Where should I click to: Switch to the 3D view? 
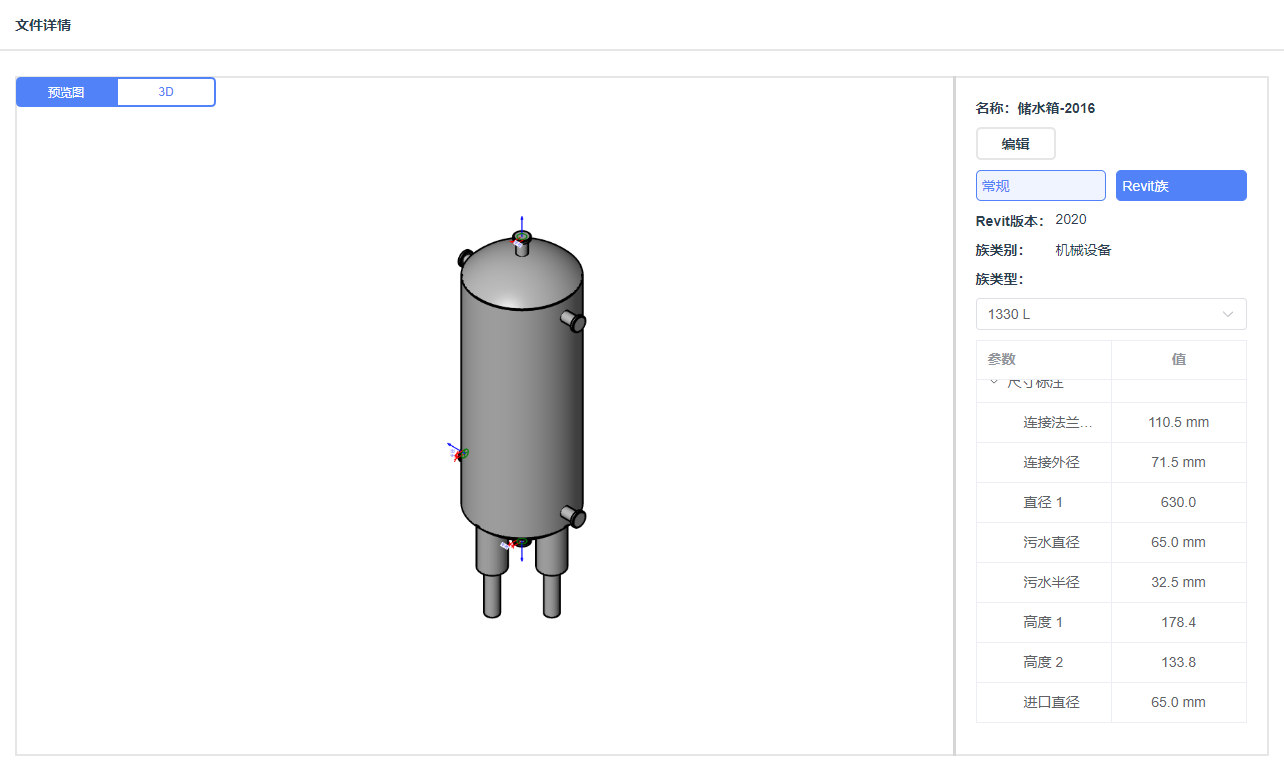(166, 92)
